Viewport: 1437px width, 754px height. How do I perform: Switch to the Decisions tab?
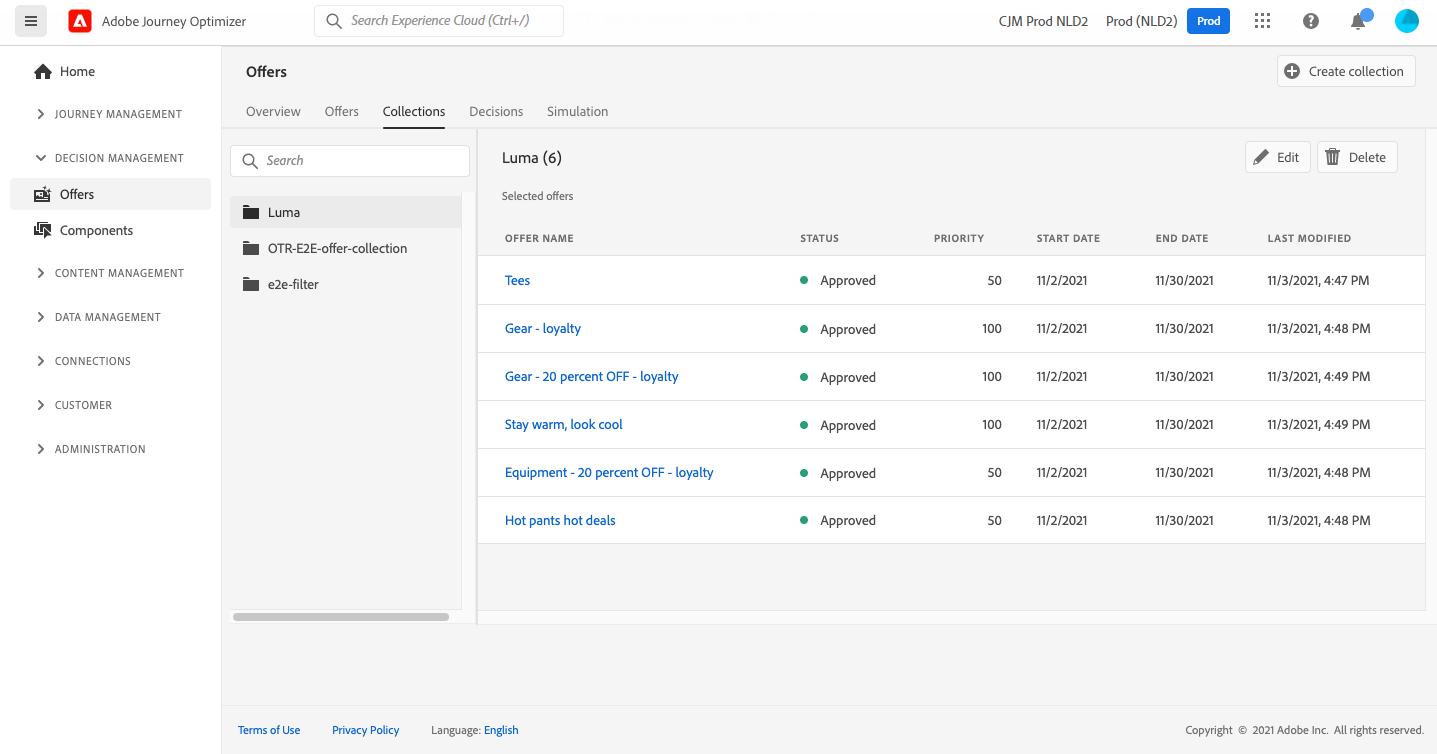click(x=496, y=111)
